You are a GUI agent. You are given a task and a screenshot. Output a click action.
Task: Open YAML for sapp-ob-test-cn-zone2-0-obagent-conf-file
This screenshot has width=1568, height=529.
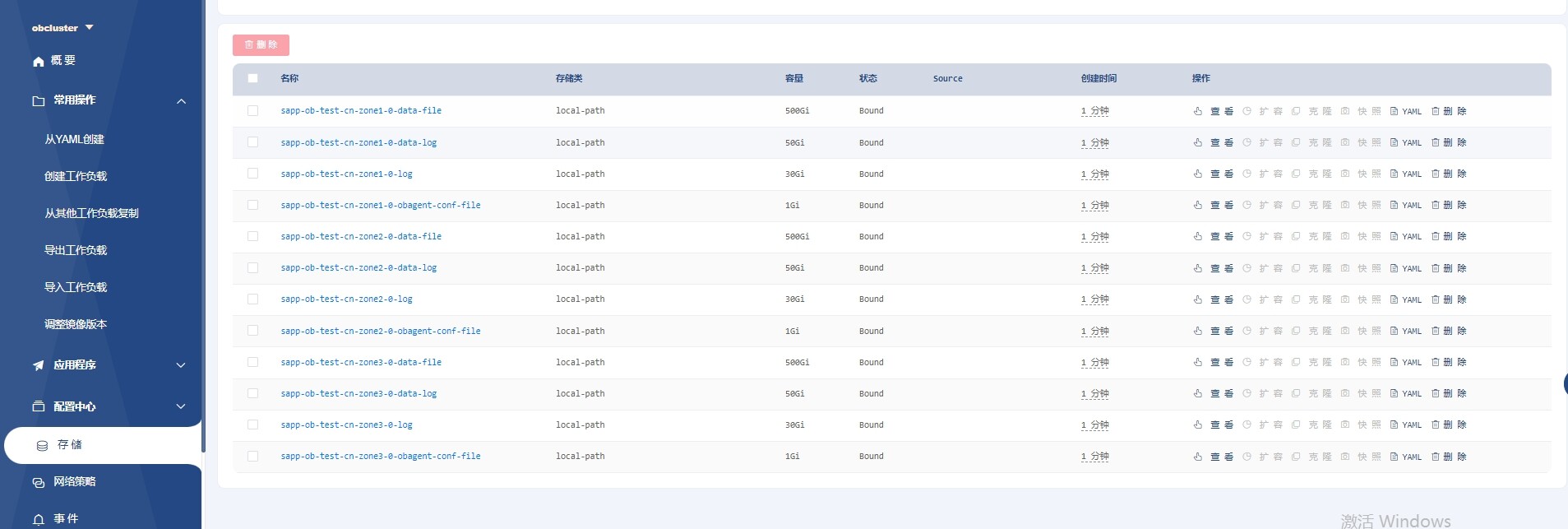click(1406, 331)
